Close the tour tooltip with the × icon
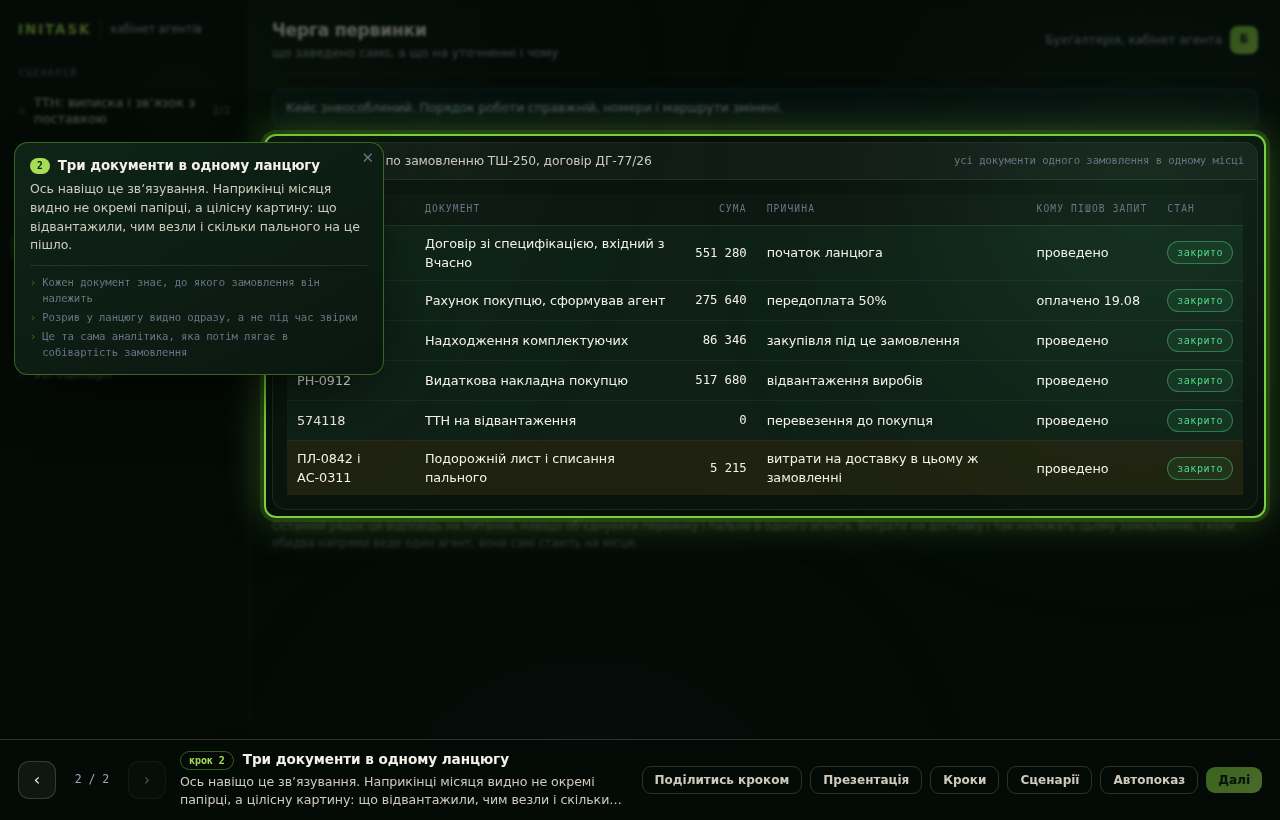The image size is (1280, 820). [367, 158]
